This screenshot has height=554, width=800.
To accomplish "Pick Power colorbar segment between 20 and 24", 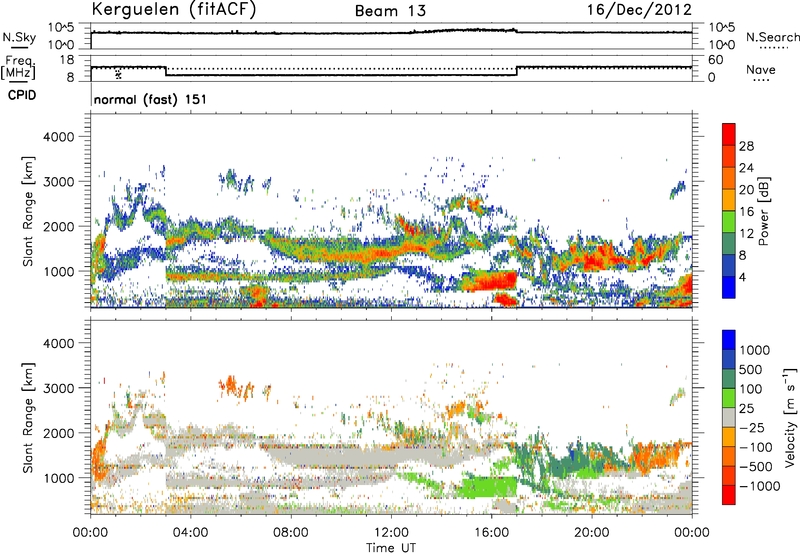I will pos(729,179).
